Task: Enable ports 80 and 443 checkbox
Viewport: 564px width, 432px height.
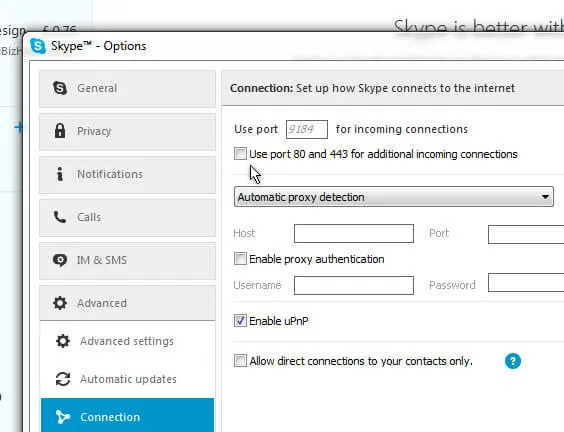Action: click(240, 154)
